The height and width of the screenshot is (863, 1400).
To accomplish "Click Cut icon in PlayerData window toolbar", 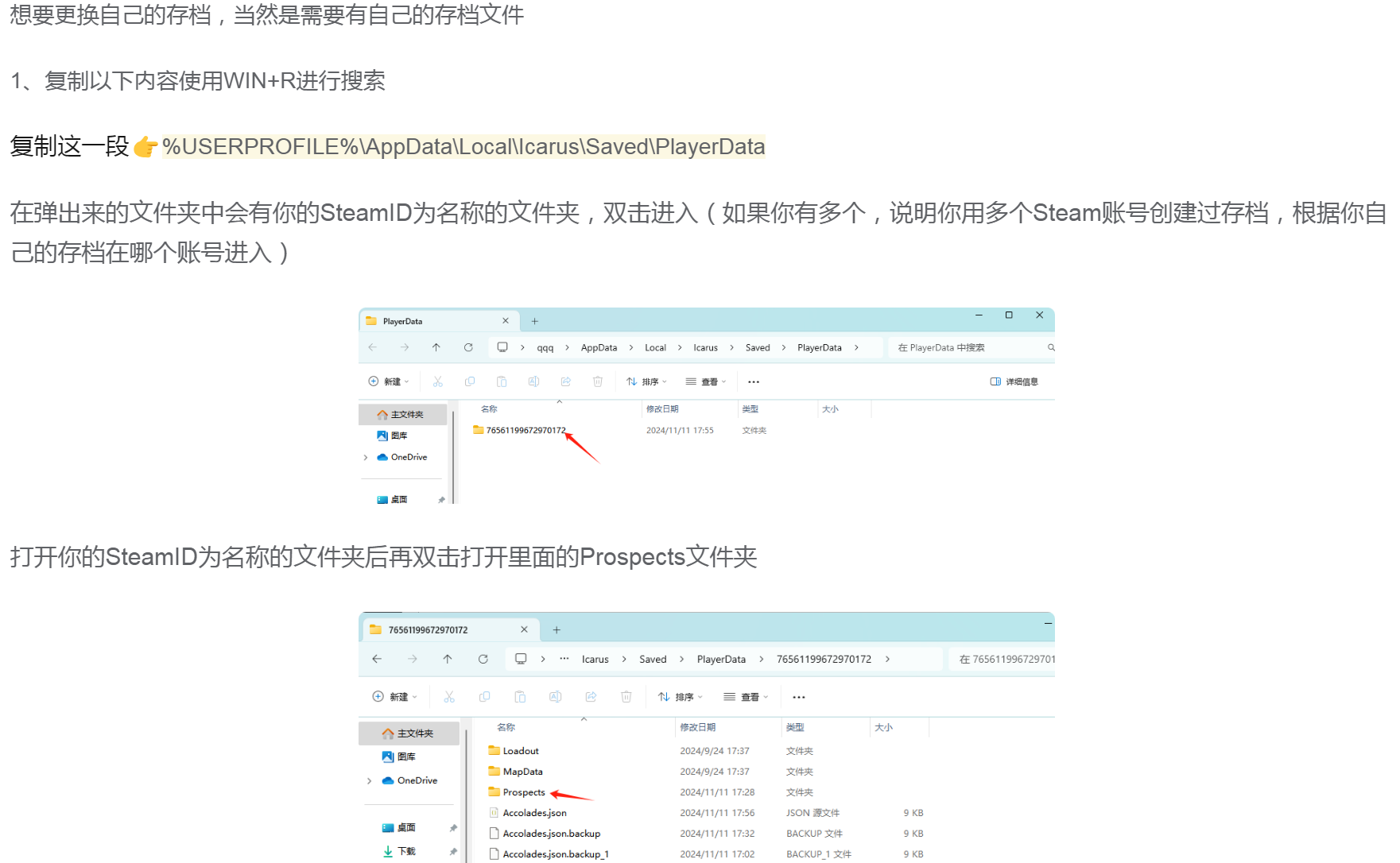I will tap(437, 381).
